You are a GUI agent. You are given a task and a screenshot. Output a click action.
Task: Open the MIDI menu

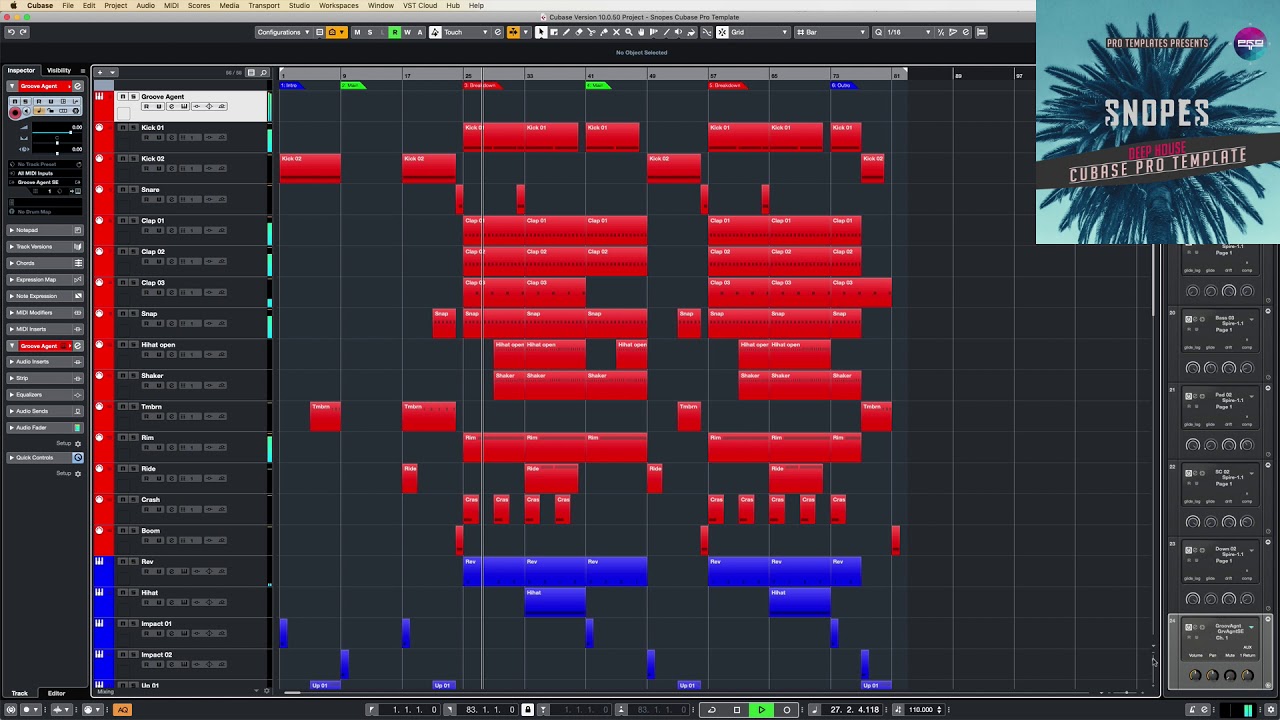(171, 5)
